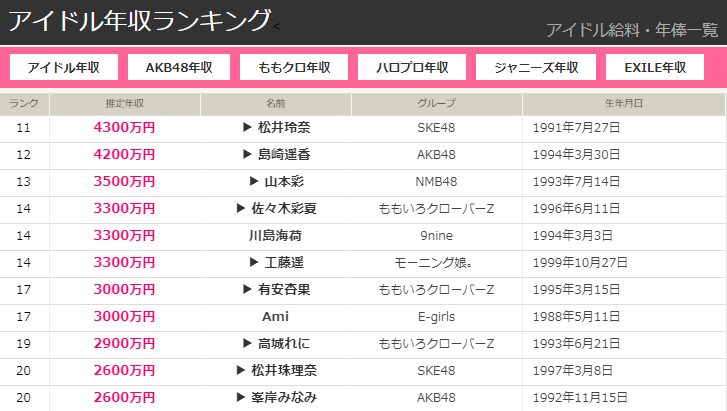Open the ジャニーズ年収 tab
Viewport: 727px width, 411px height.
click(x=536, y=67)
